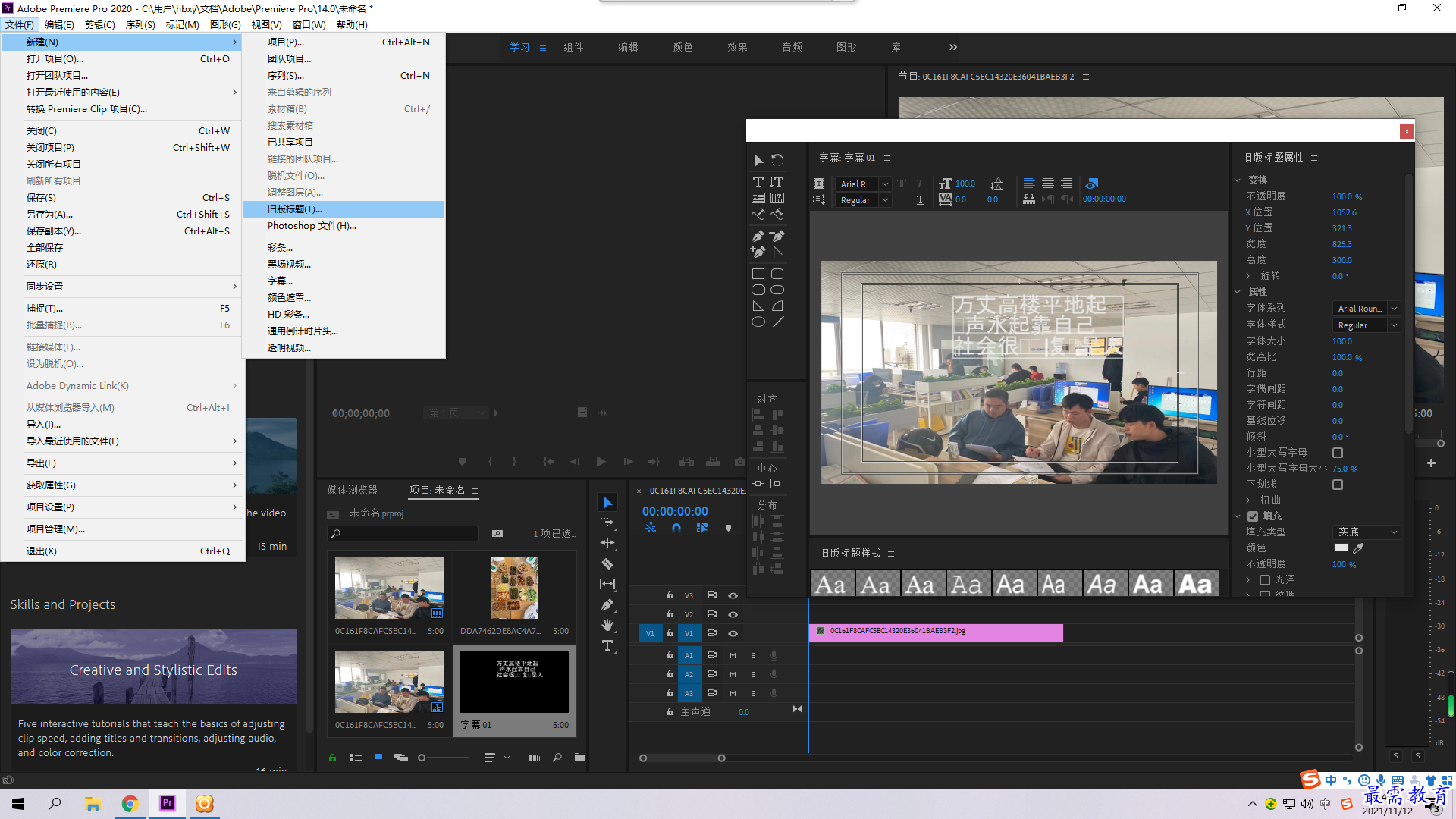
Task: Click Tab Stops ruler icon
Action: click(x=1029, y=199)
